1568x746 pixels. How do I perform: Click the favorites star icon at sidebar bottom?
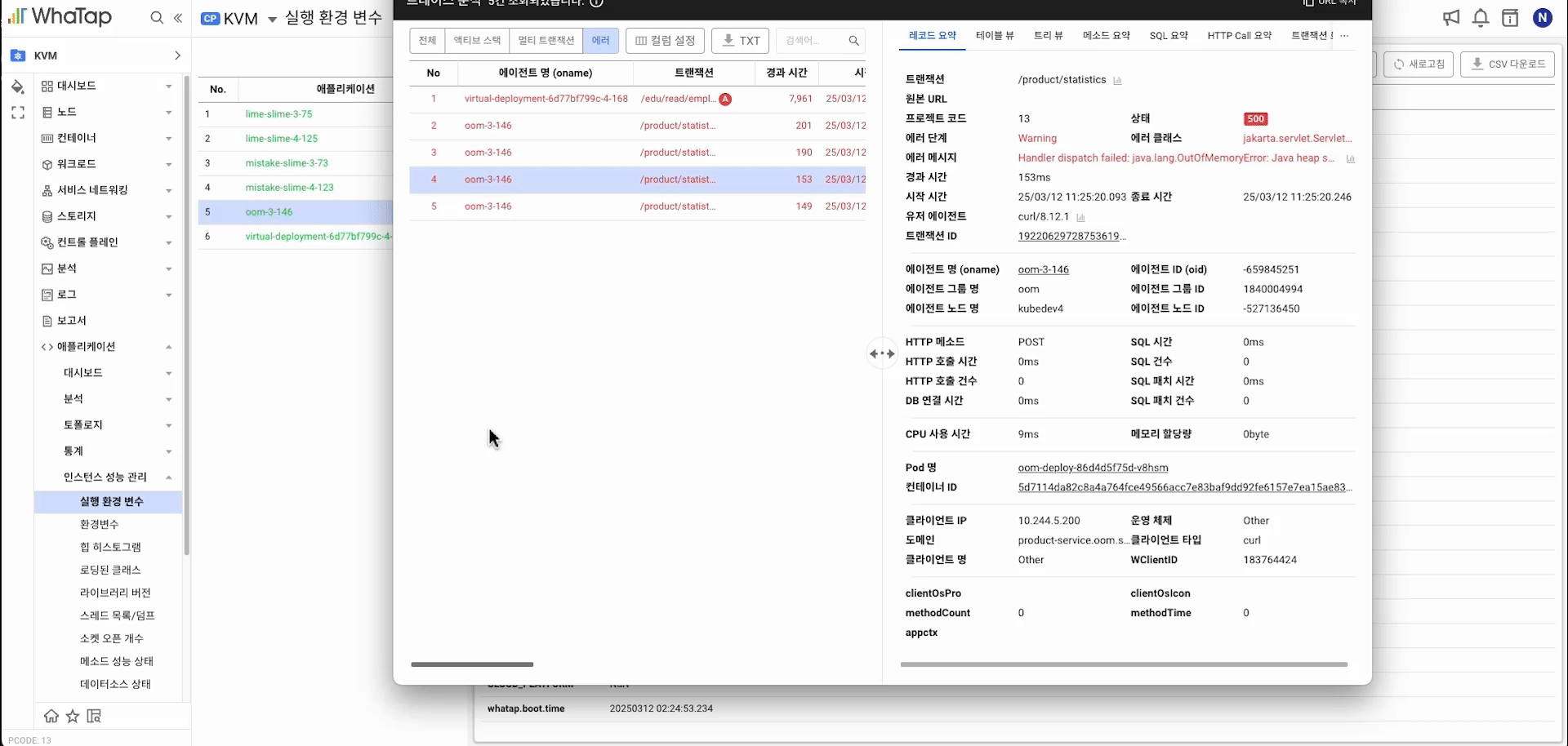tap(73, 716)
